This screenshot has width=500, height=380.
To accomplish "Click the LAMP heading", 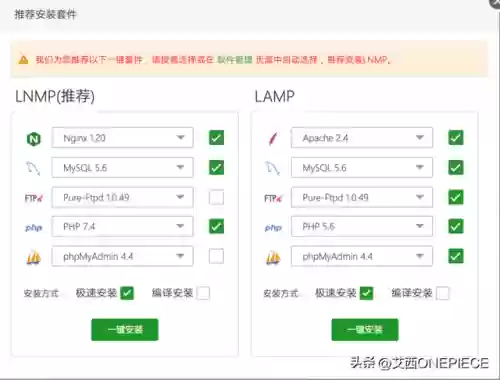I will [x=275, y=97].
